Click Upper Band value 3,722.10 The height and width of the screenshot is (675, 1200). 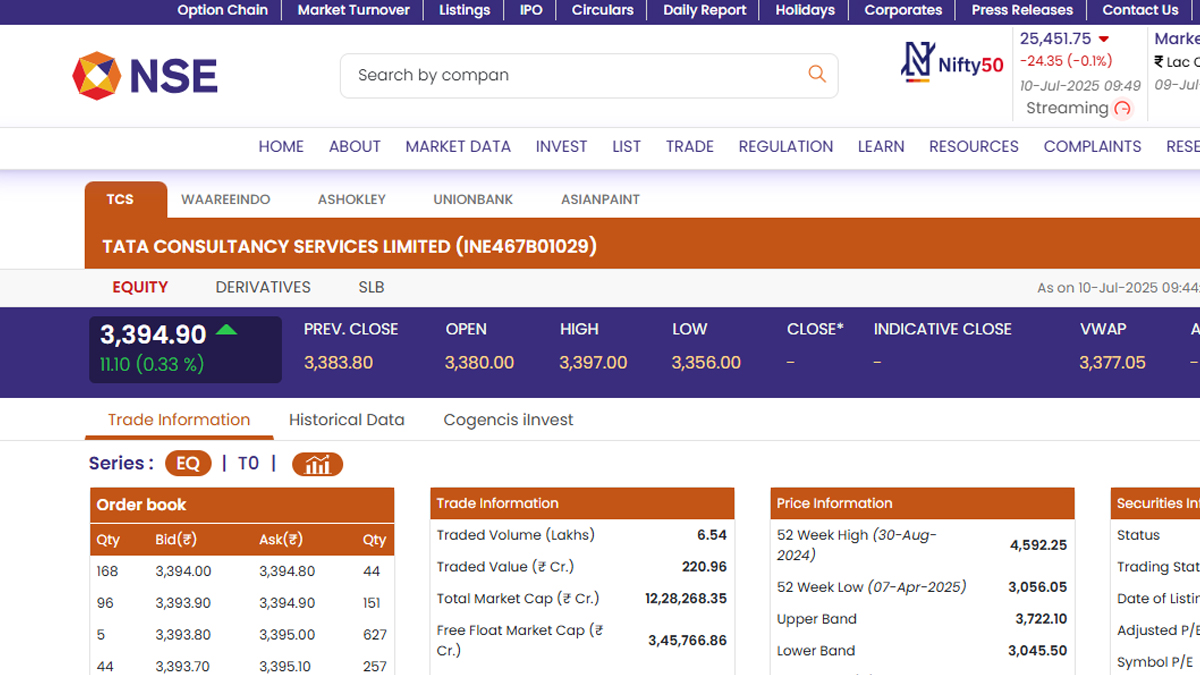[1041, 619]
